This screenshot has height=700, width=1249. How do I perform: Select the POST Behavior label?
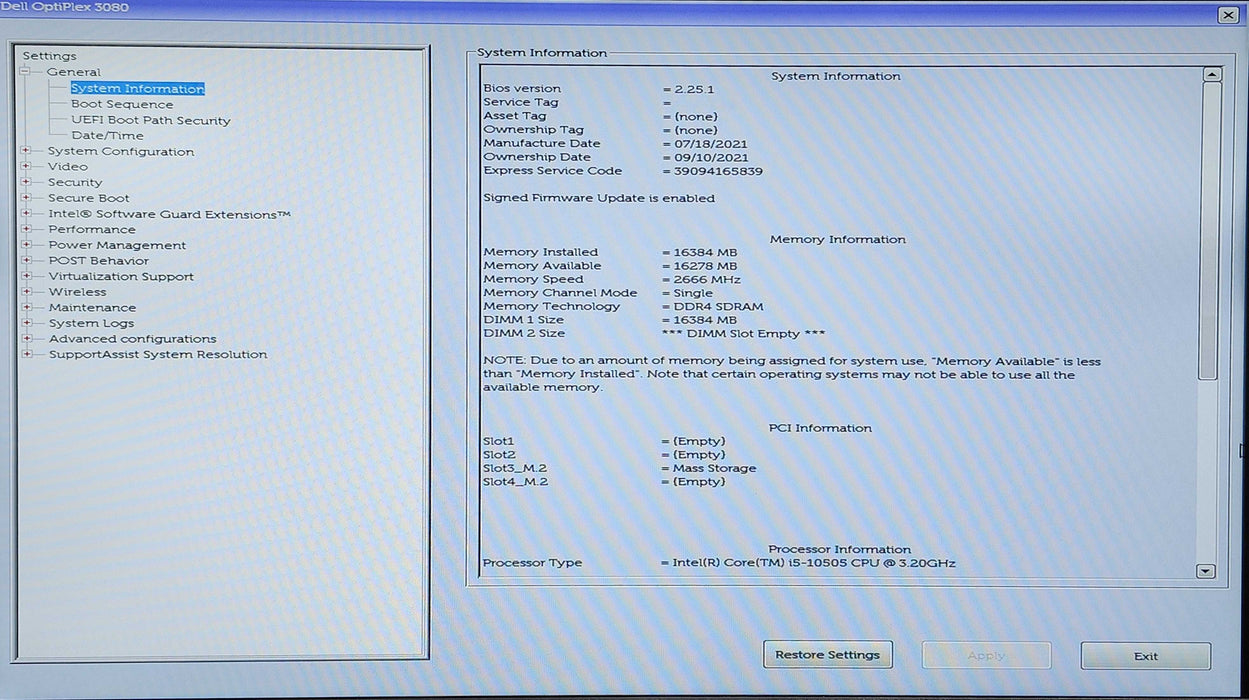[99, 261]
